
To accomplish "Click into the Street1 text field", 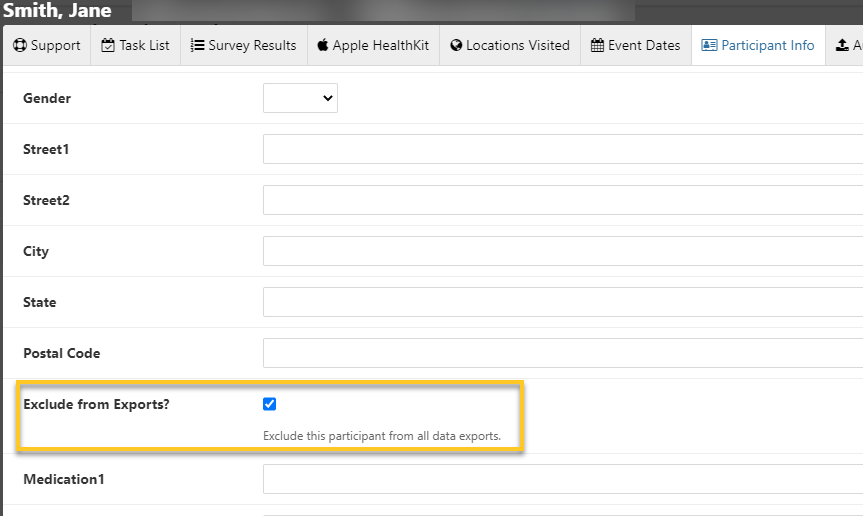I will tap(562, 149).
